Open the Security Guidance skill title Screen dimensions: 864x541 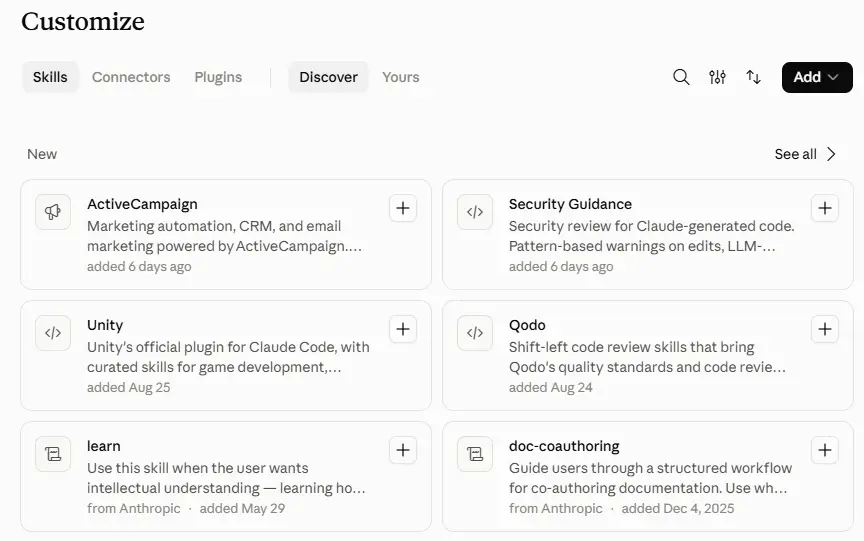pos(570,204)
